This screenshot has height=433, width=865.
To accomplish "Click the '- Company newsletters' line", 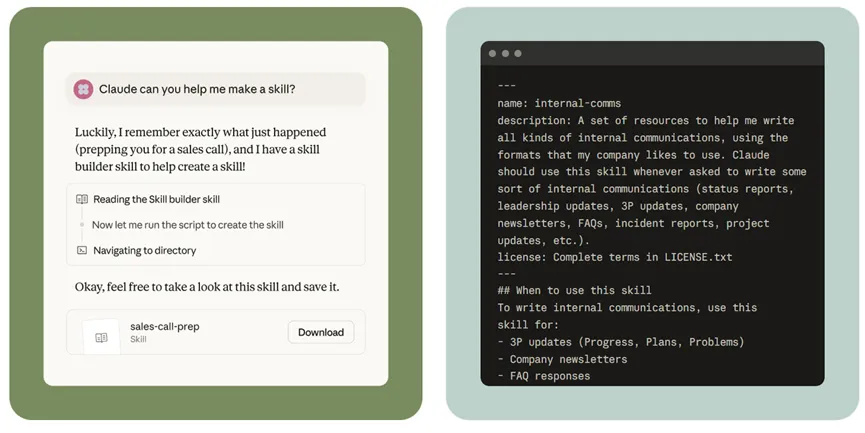I will pyautogui.click(x=562, y=359).
